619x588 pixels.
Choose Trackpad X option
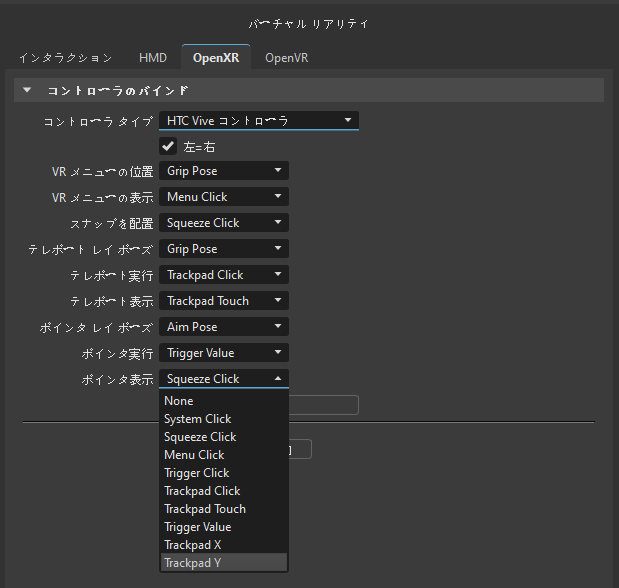click(x=224, y=545)
